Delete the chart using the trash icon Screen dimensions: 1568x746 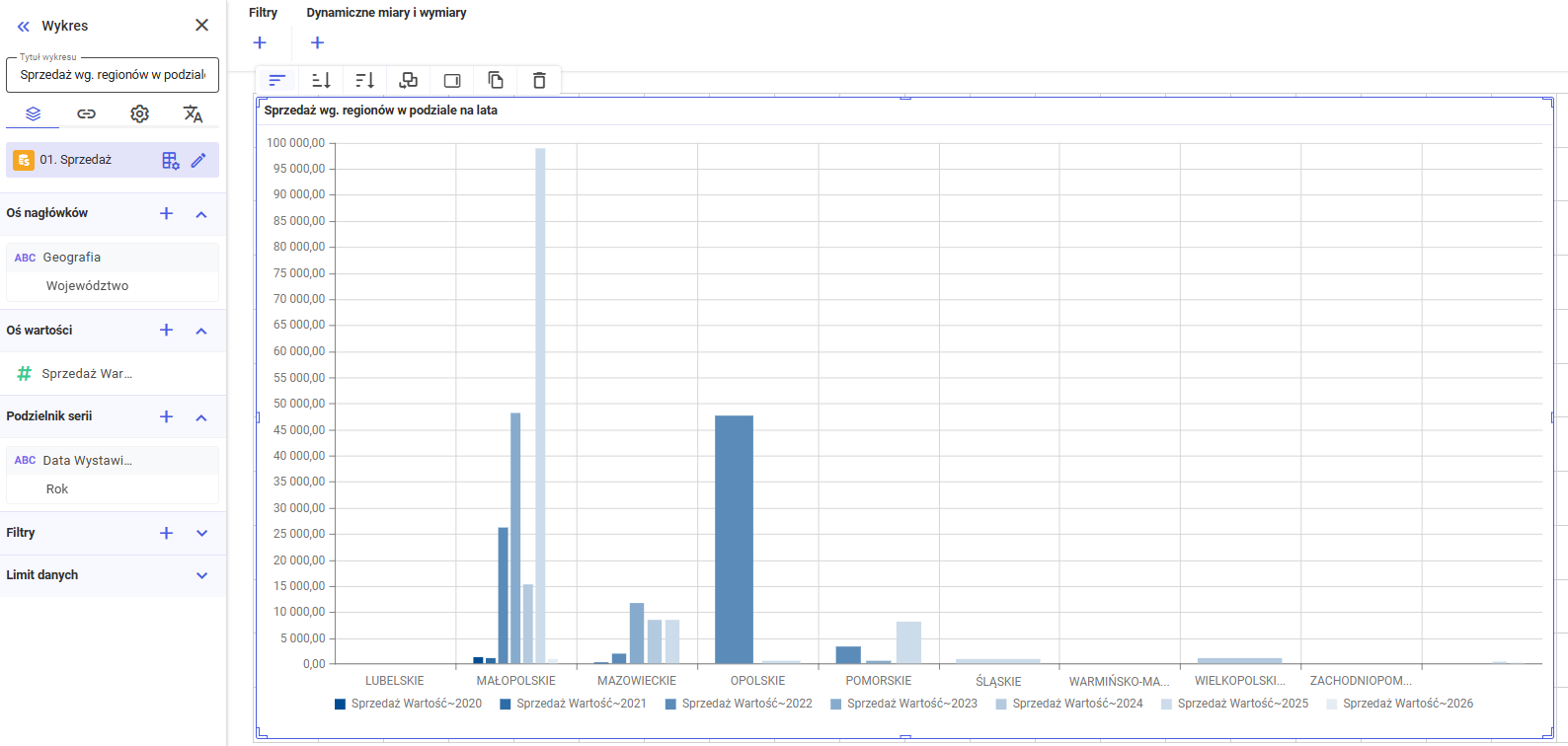click(539, 80)
